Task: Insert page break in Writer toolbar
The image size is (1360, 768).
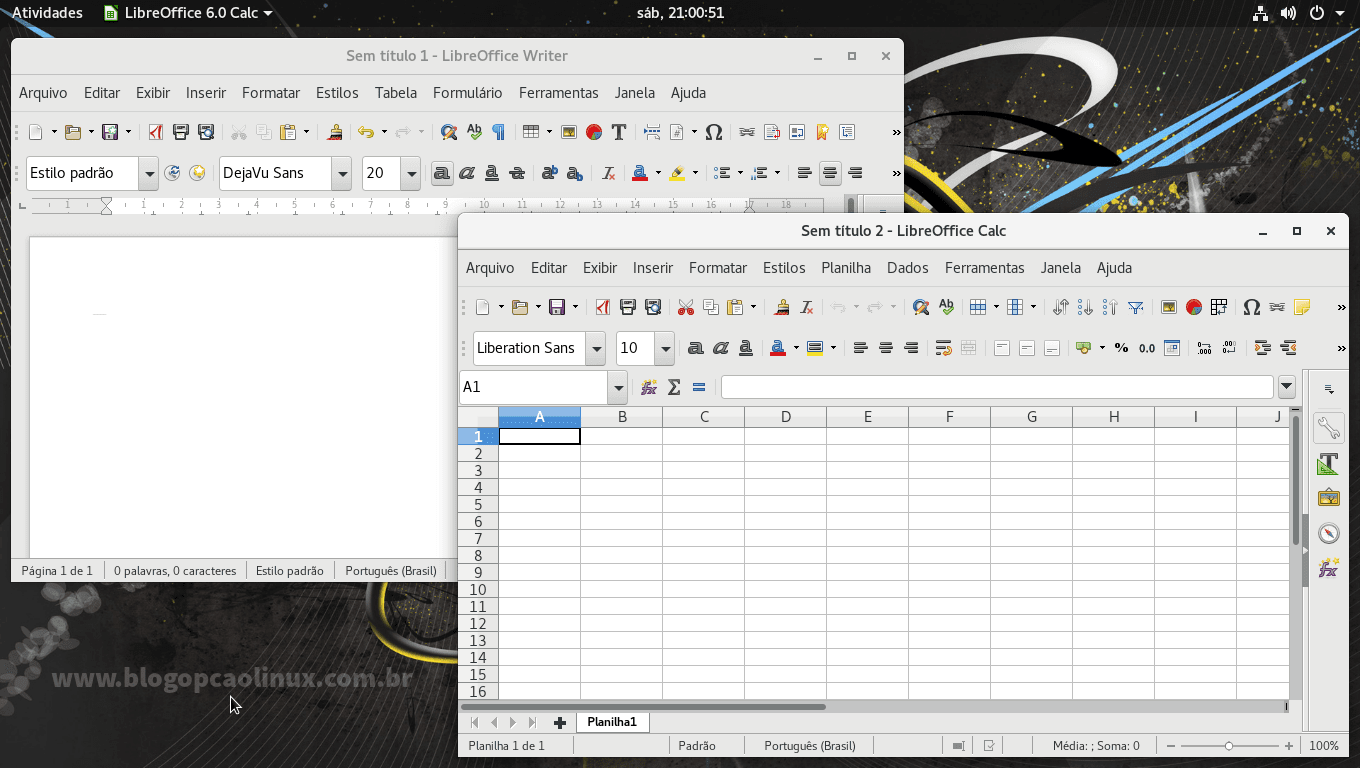Action: pyautogui.click(x=652, y=132)
